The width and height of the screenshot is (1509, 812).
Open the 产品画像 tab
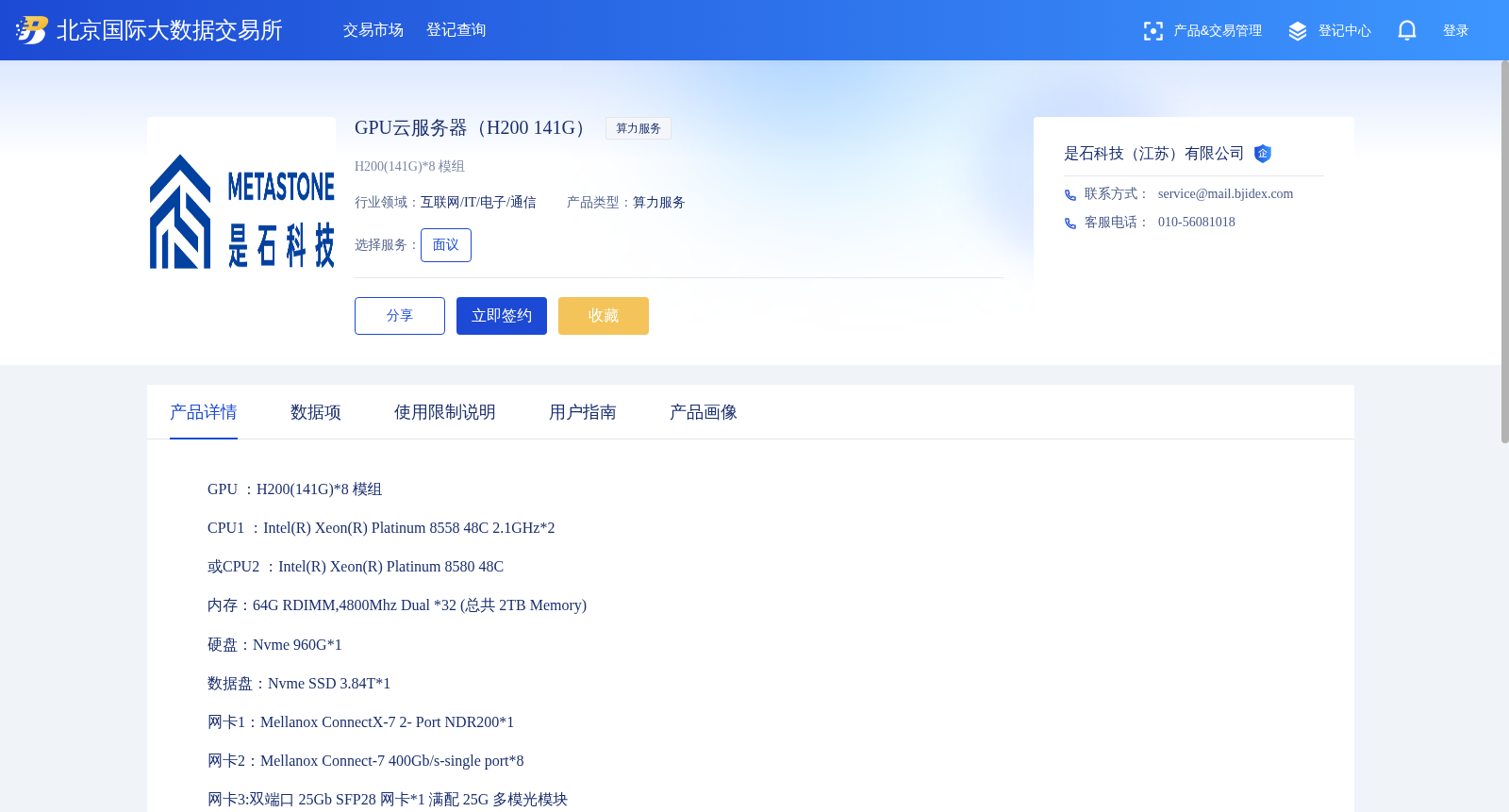pyautogui.click(x=704, y=412)
